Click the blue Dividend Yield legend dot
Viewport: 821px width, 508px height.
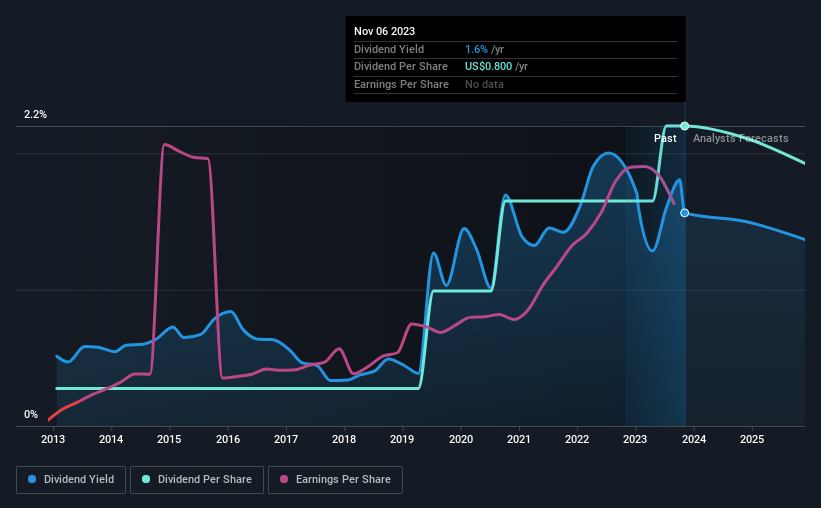[x=32, y=479]
